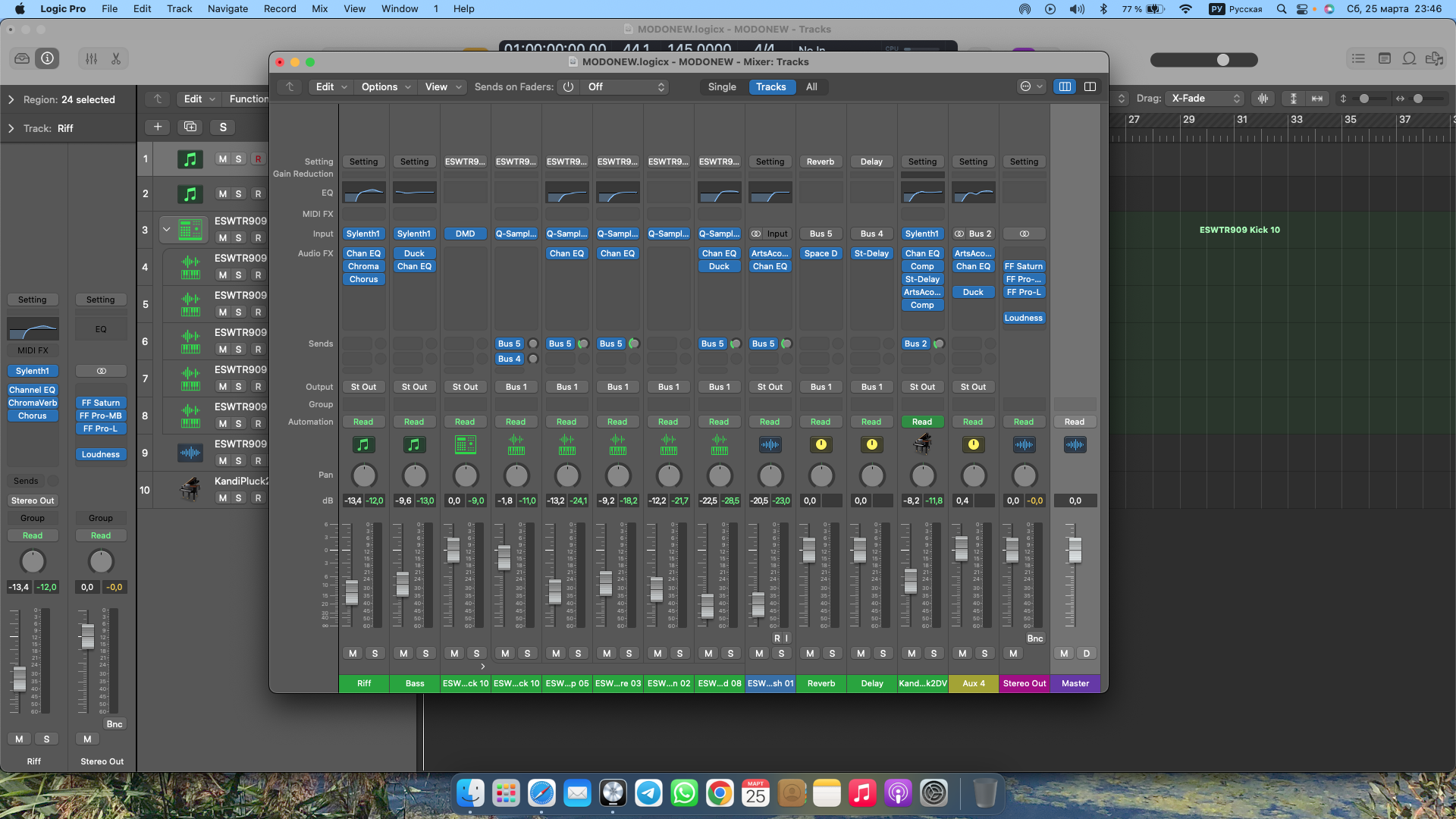This screenshot has width=1456, height=819.
Task: Click the Mixer sliders toolbar icon
Action: pos(91,58)
